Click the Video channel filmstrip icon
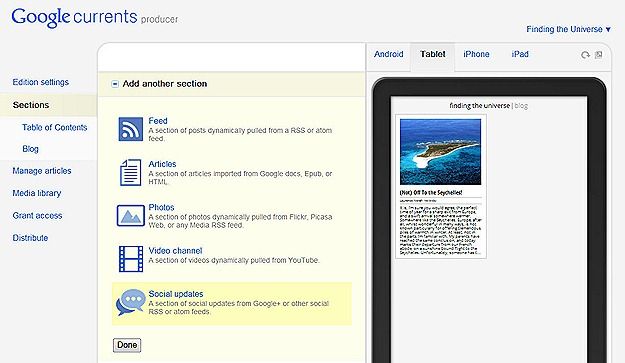This screenshot has height=363, width=625. tap(131, 259)
